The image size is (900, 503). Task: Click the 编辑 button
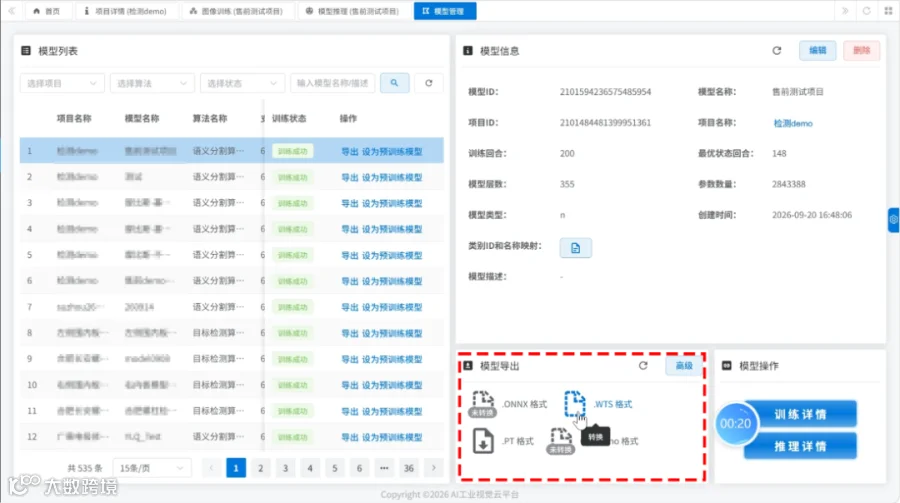point(817,51)
